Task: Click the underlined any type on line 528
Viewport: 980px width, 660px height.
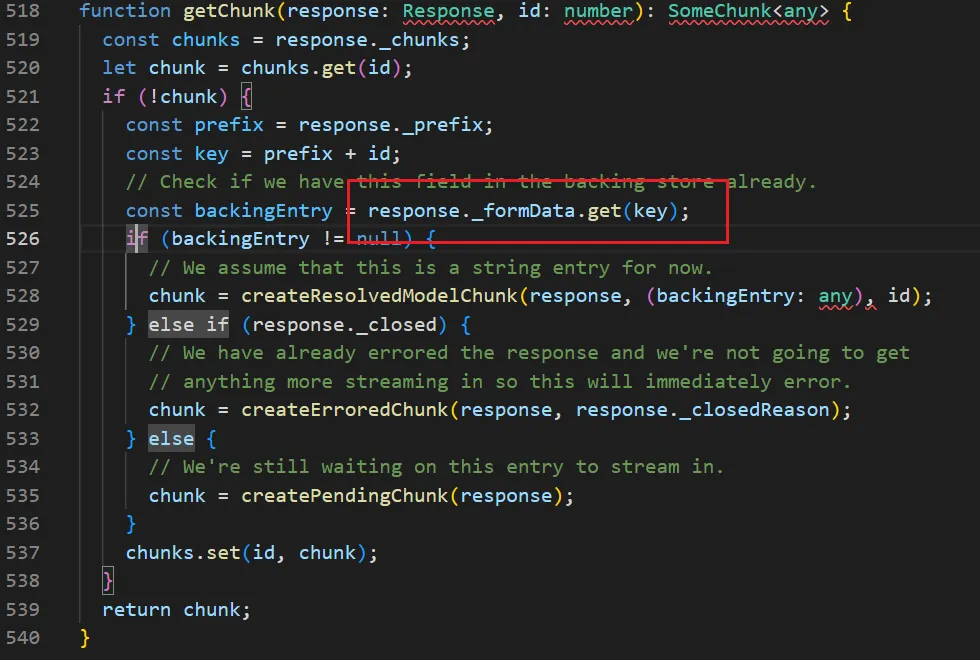Action: coord(835,296)
